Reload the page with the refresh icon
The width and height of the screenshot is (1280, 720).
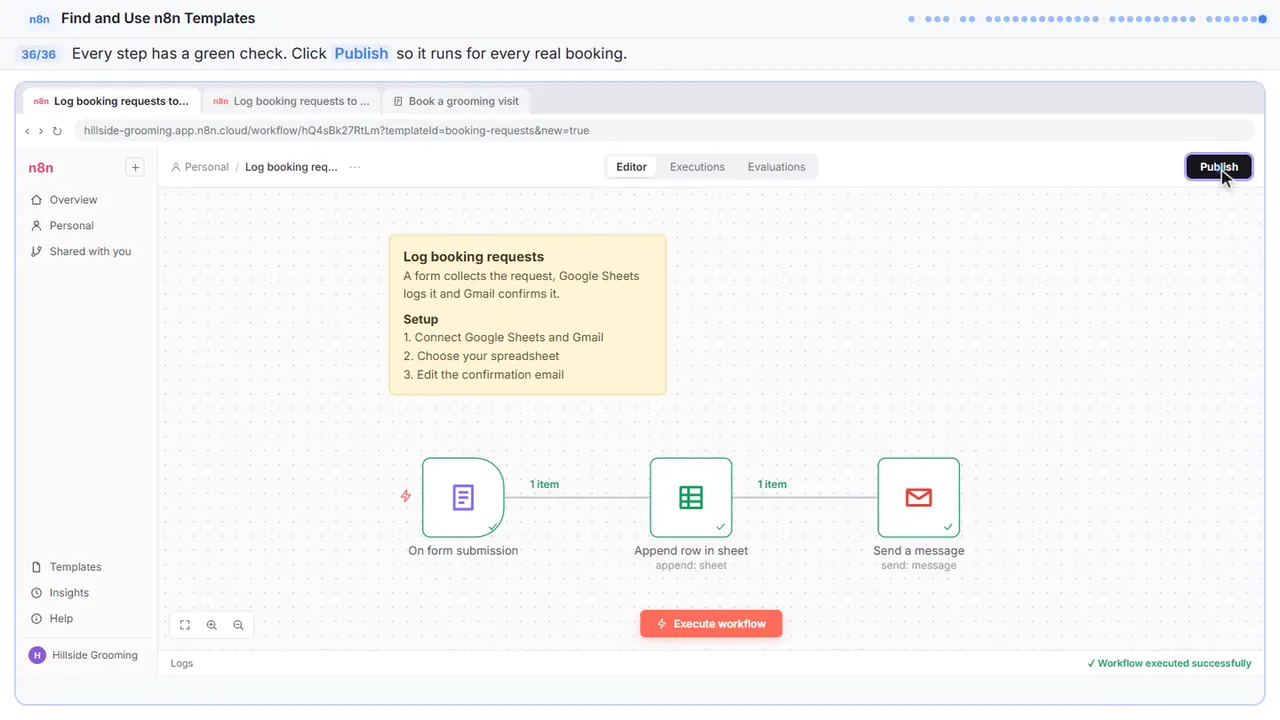tap(57, 131)
